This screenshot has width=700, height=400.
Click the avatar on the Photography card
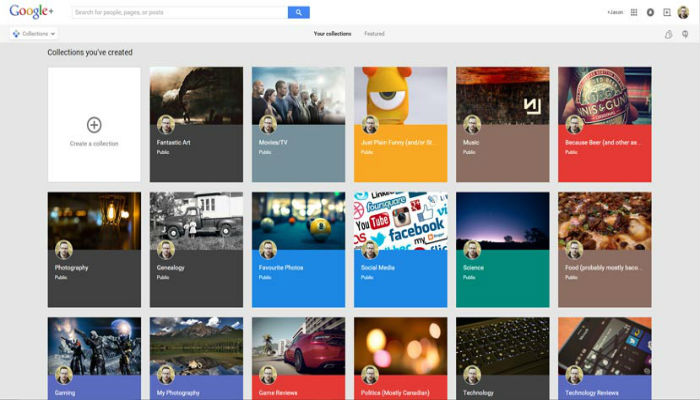click(x=64, y=250)
